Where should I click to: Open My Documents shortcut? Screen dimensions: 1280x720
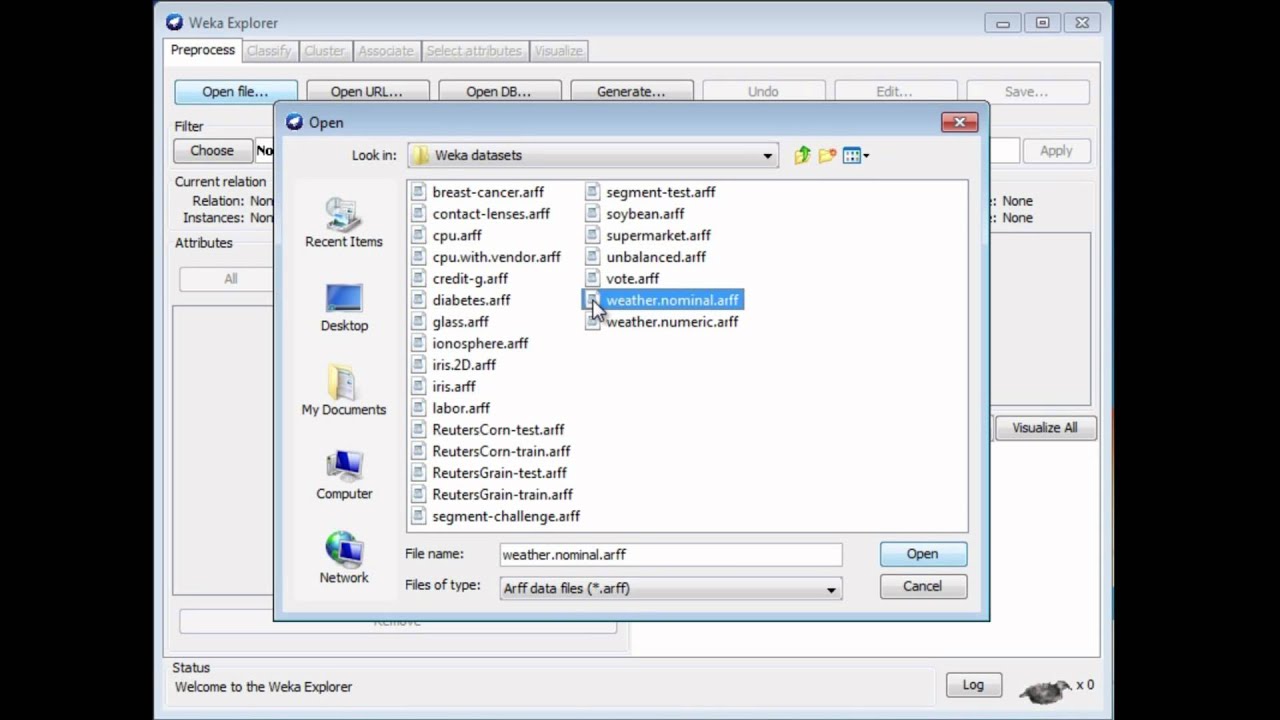pos(343,391)
